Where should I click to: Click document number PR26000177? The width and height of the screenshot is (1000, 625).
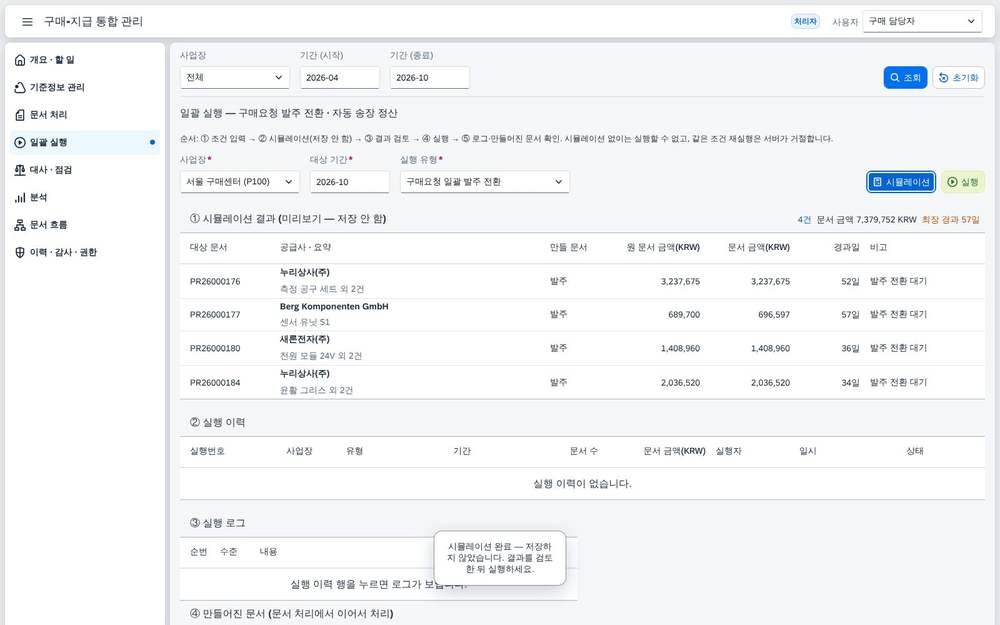(x=215, y=314)
